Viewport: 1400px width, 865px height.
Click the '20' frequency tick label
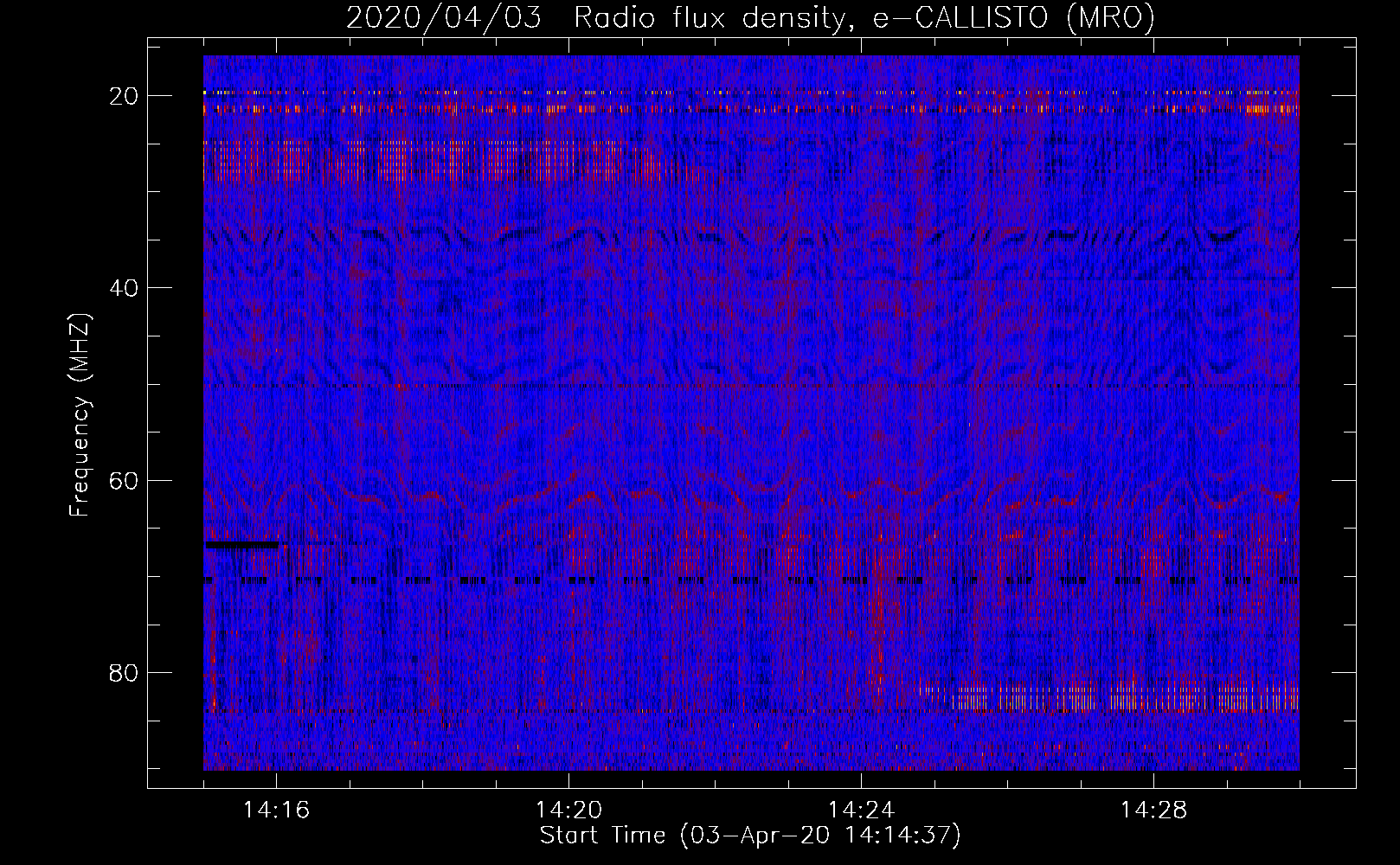click(x=124, y=95)
